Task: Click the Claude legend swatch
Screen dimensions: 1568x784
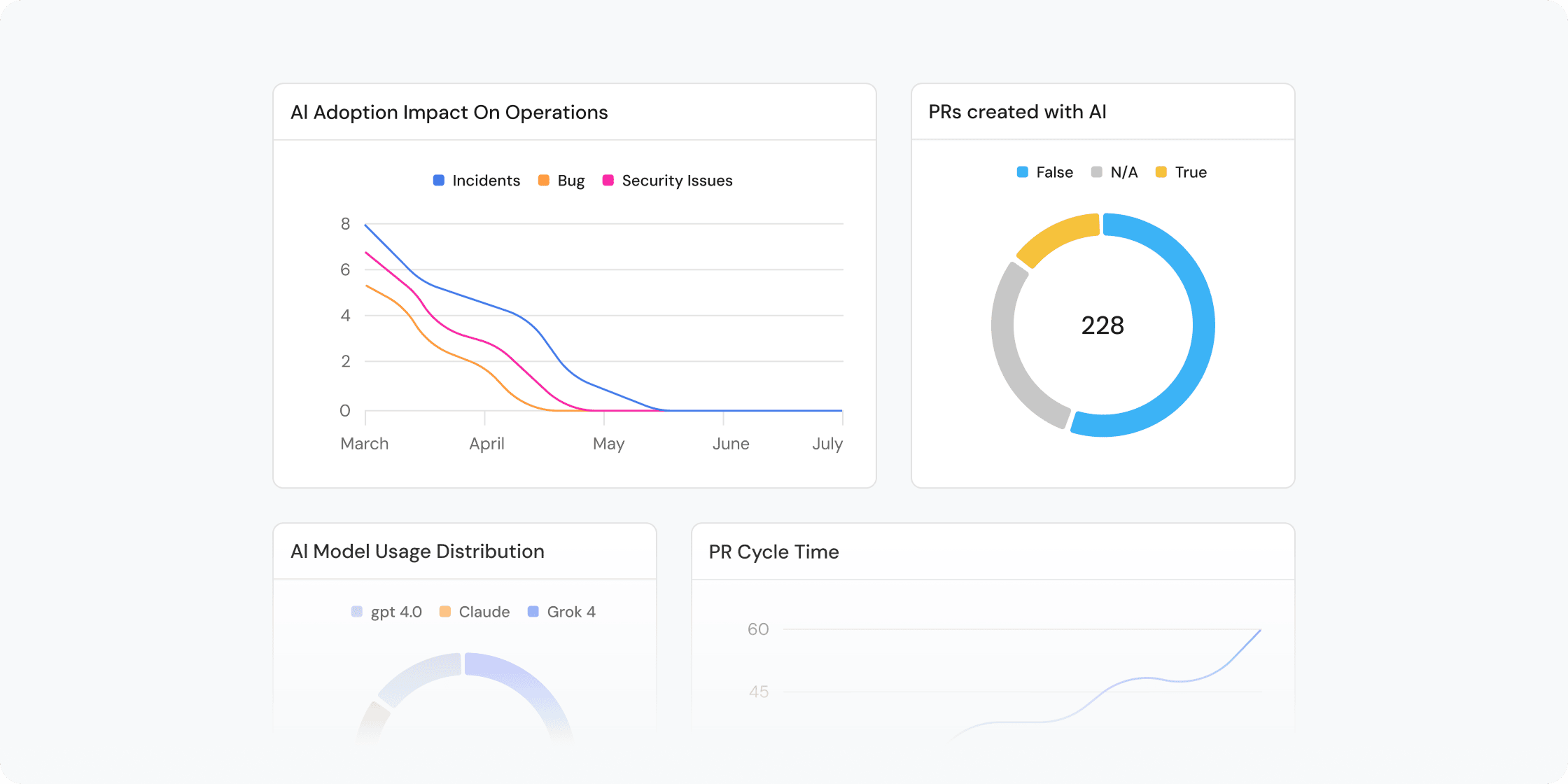Action: 445,612
